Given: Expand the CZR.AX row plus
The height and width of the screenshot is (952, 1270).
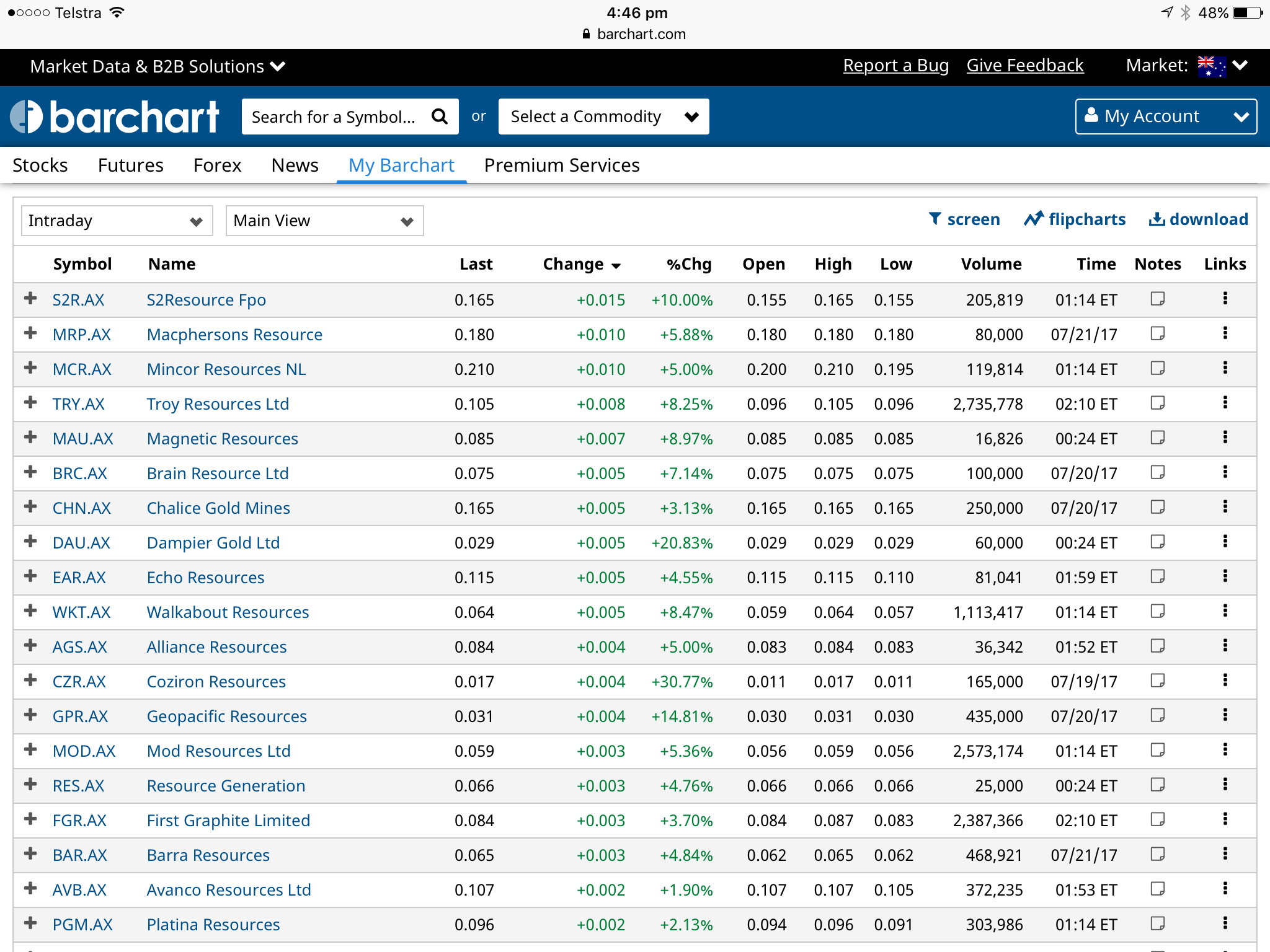Looking at the screenshot, I should [30, 681].
